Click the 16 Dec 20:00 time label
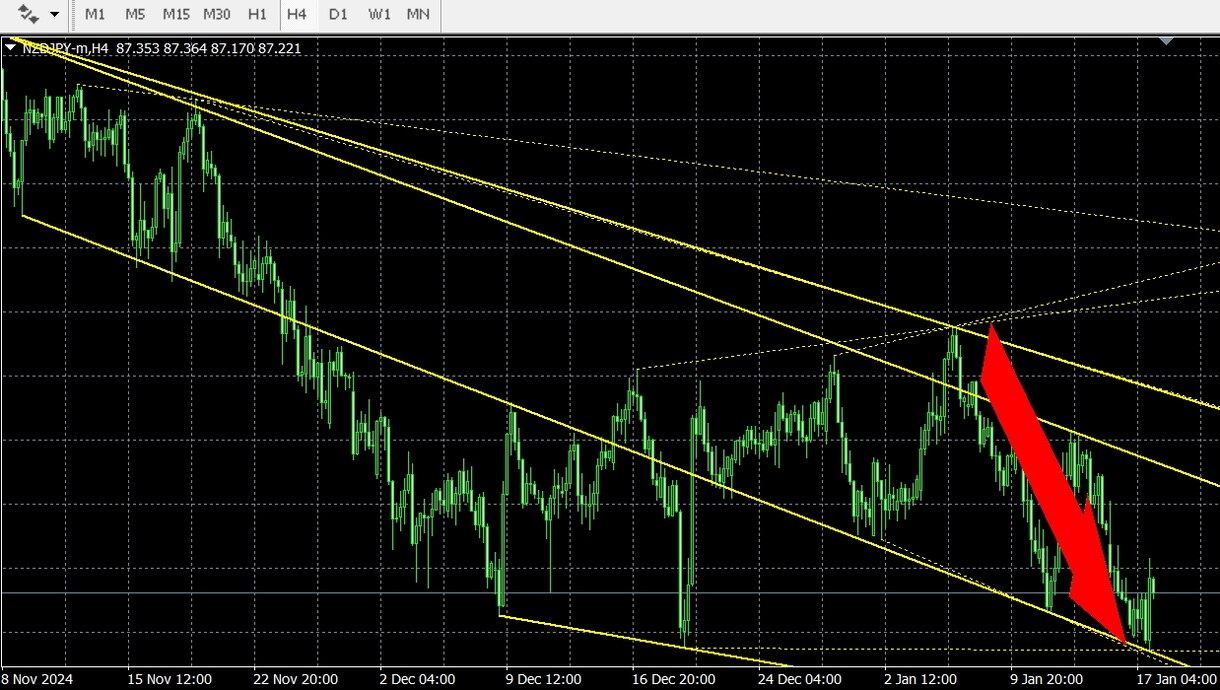This screenshot has height=690, width=1220. (x=674, y=679)
